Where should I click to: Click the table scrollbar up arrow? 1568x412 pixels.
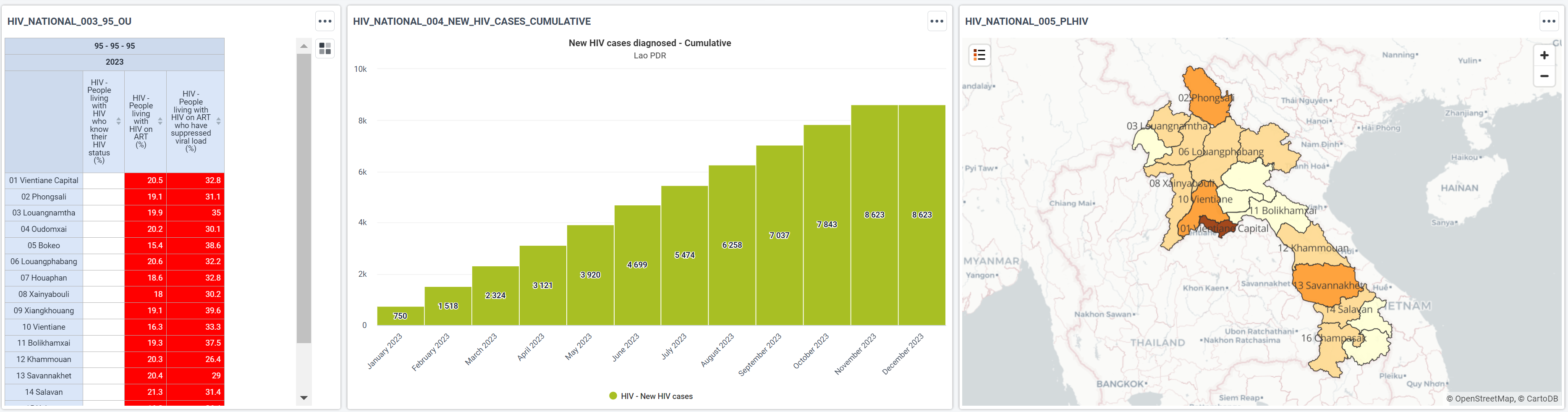304,46
